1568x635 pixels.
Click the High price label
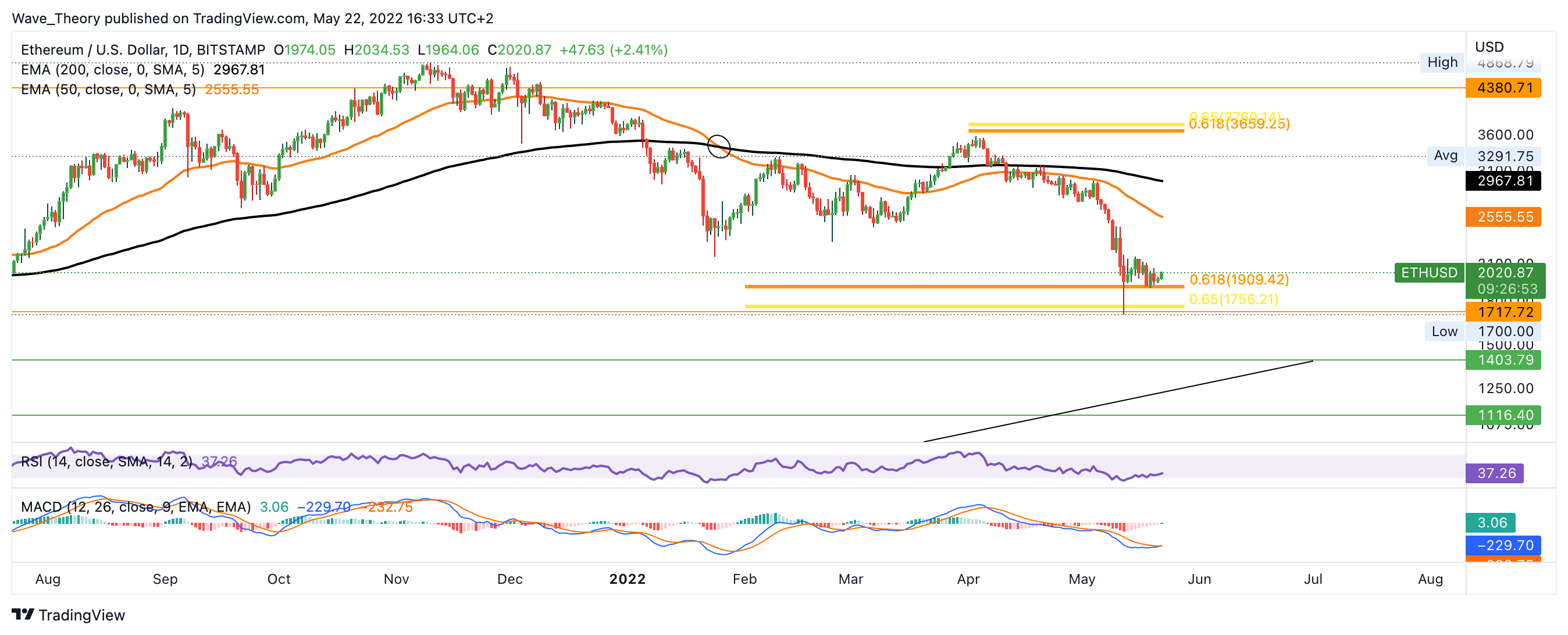pos(1442,62)
